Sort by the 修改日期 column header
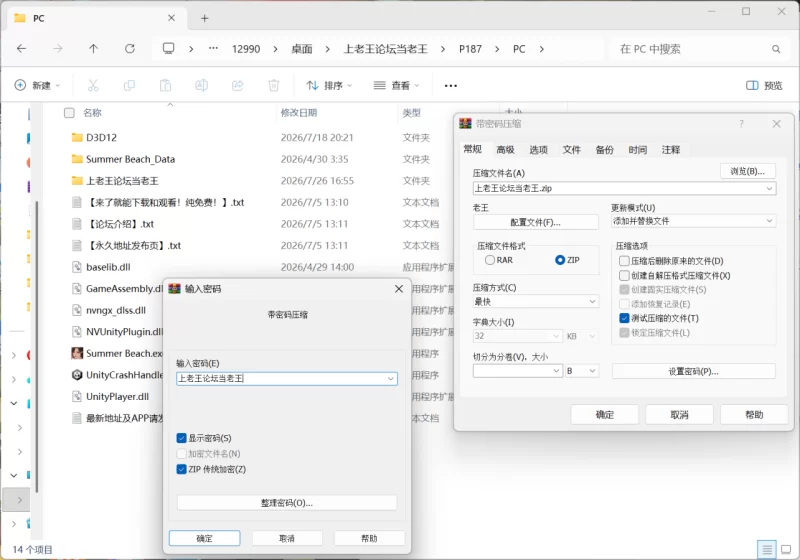Screen dimensions: 800x560 pyautogui.click(x=299, y=113)
